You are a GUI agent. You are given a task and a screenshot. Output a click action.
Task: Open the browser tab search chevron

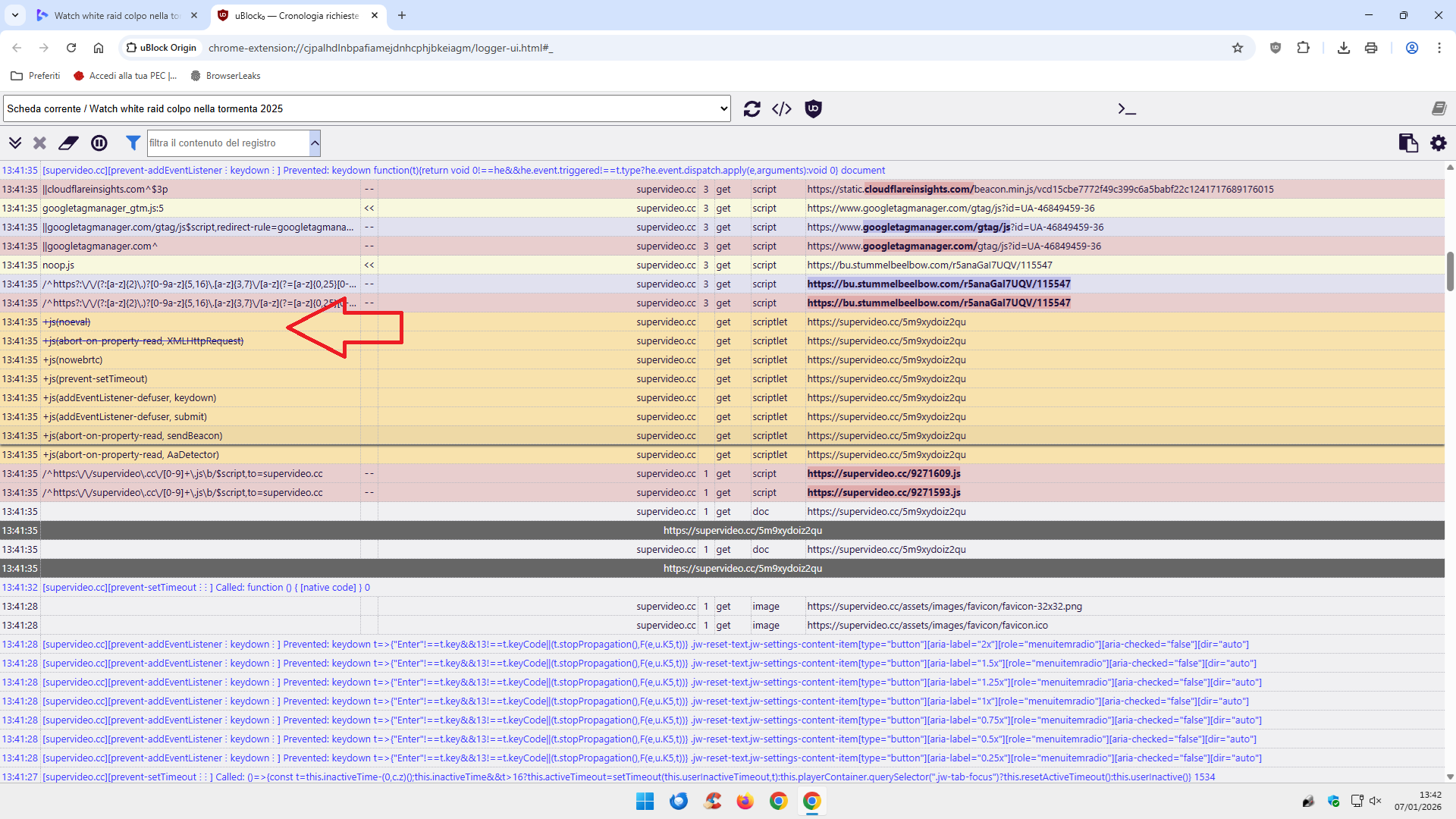(15, 15)
